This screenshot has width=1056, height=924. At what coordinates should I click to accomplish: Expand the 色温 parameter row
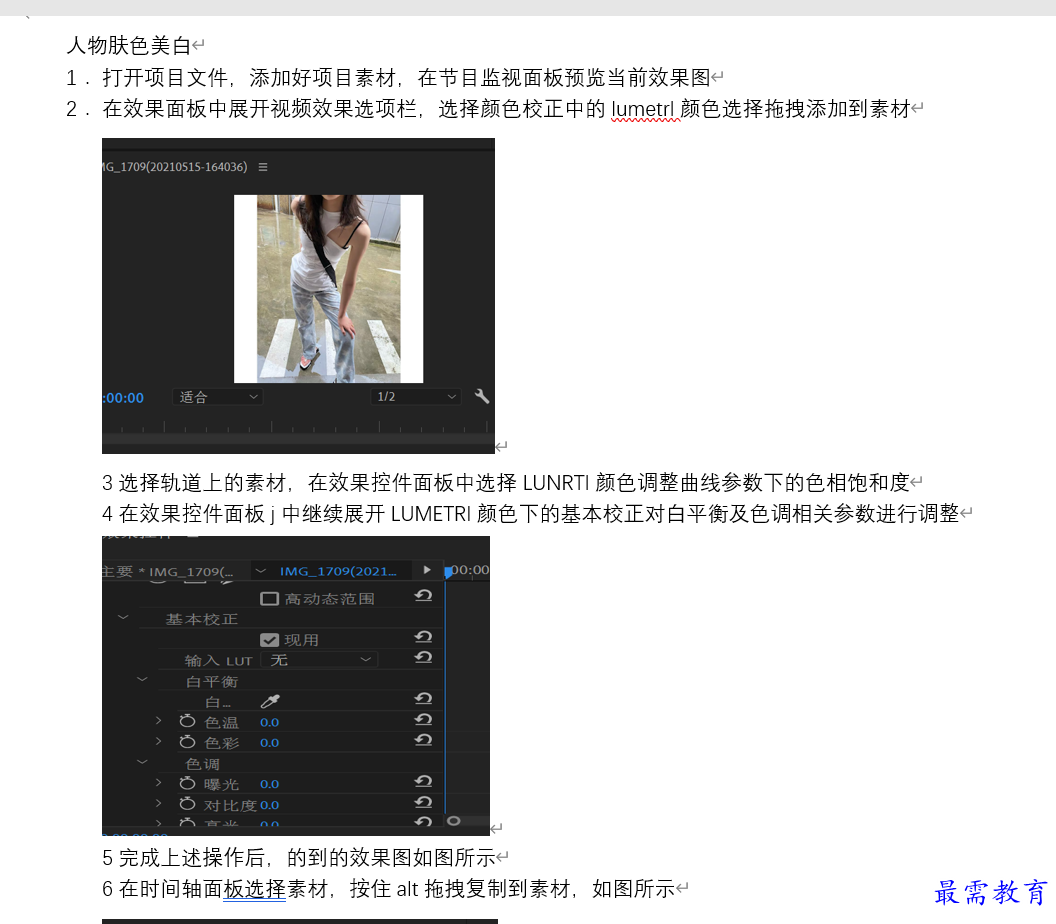click(x=158, y=721)
